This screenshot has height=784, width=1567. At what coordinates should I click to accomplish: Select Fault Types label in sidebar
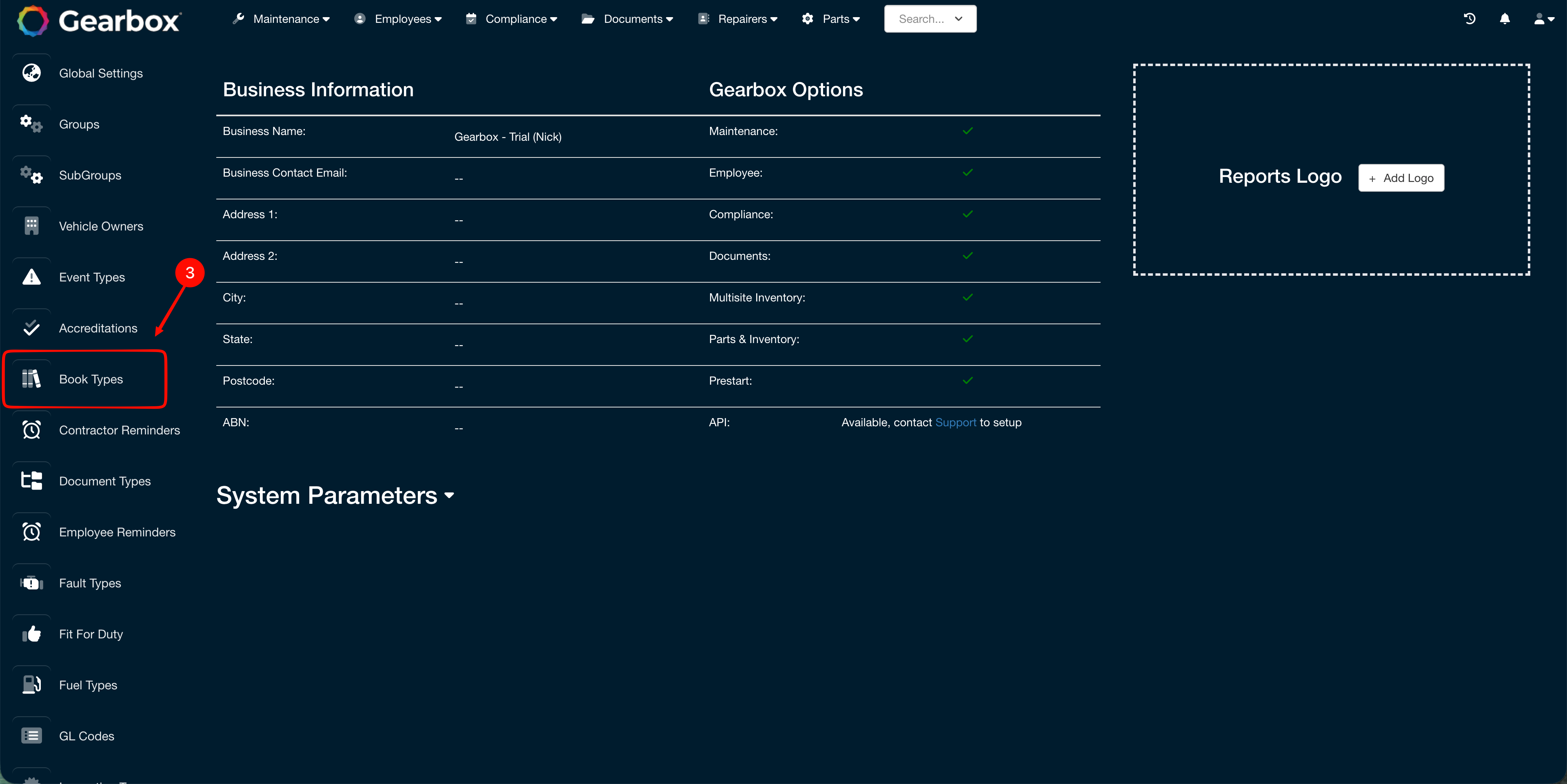(x=90, y=583)
